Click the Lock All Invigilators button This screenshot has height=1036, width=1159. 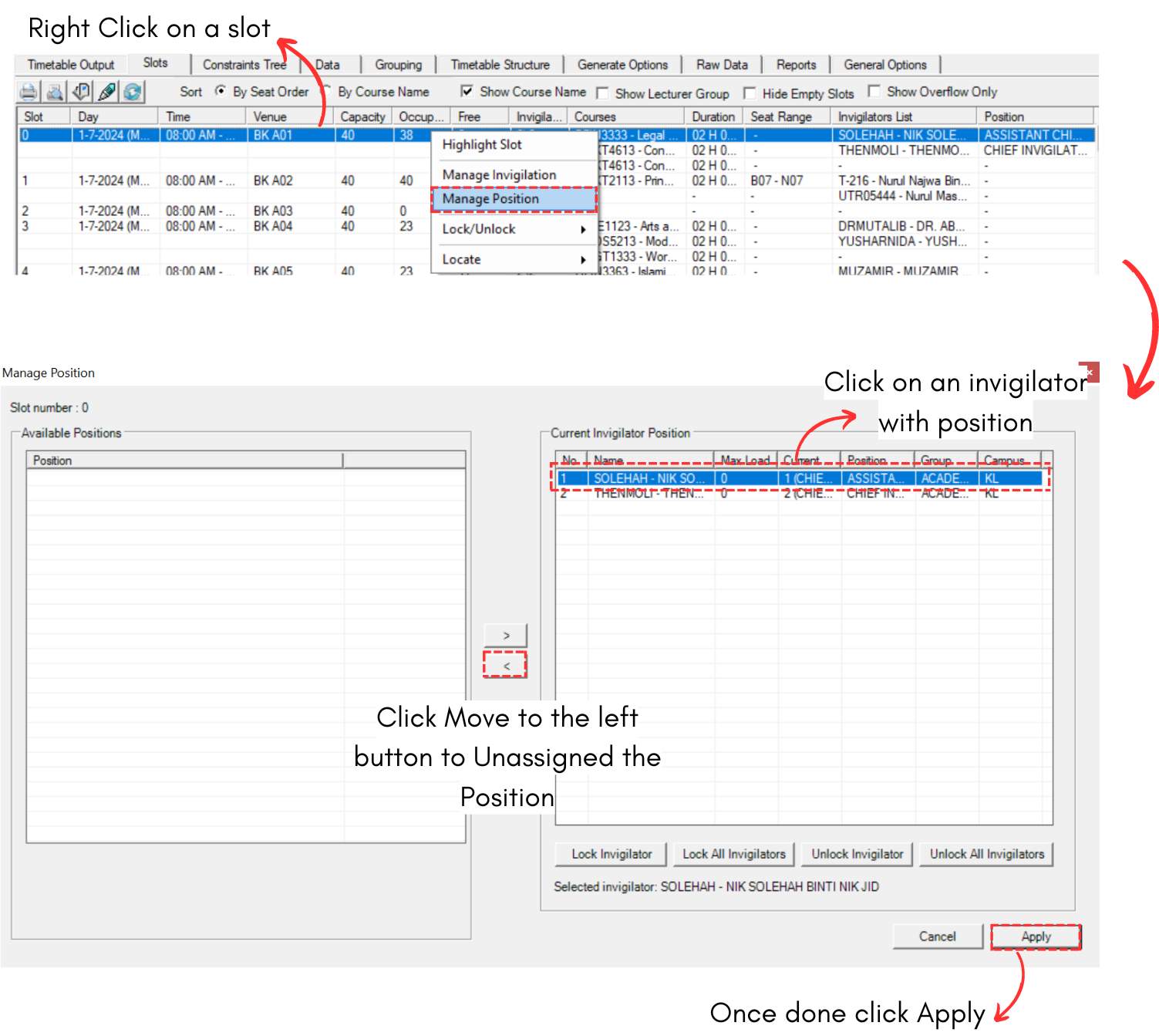733,854
